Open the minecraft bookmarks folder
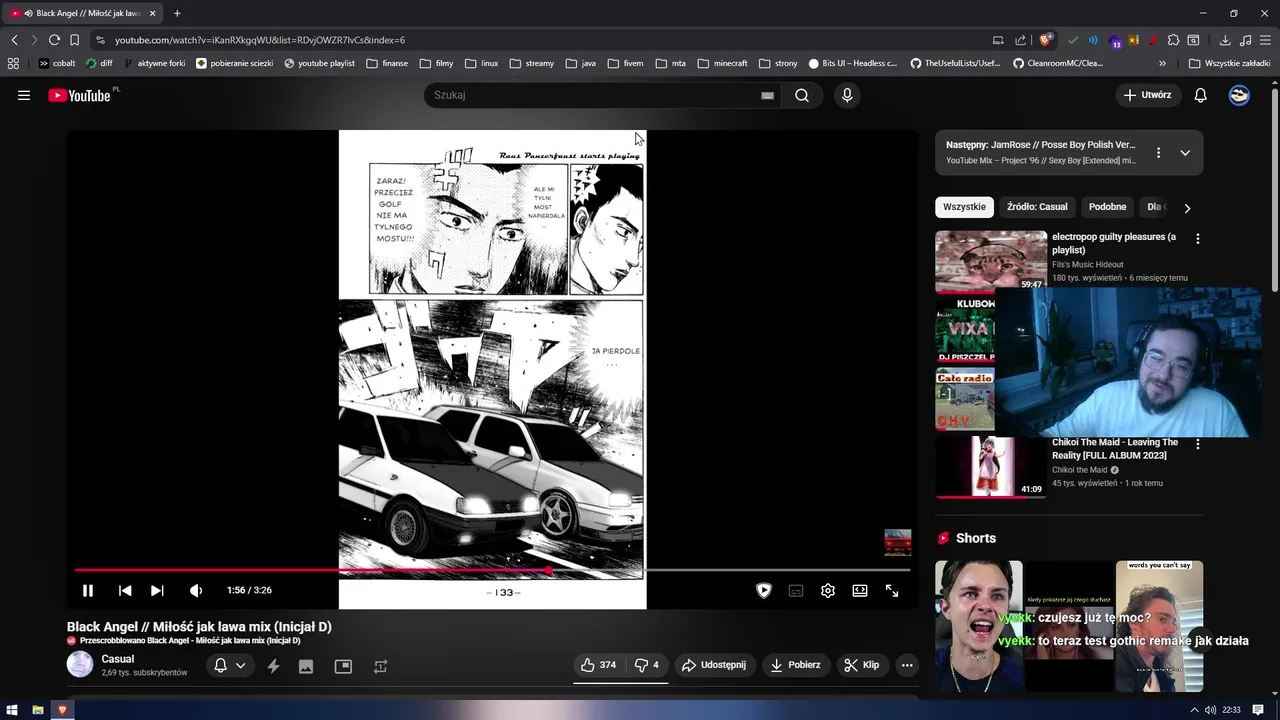This screenshot has width=1280, height=720. coord(722,63)
